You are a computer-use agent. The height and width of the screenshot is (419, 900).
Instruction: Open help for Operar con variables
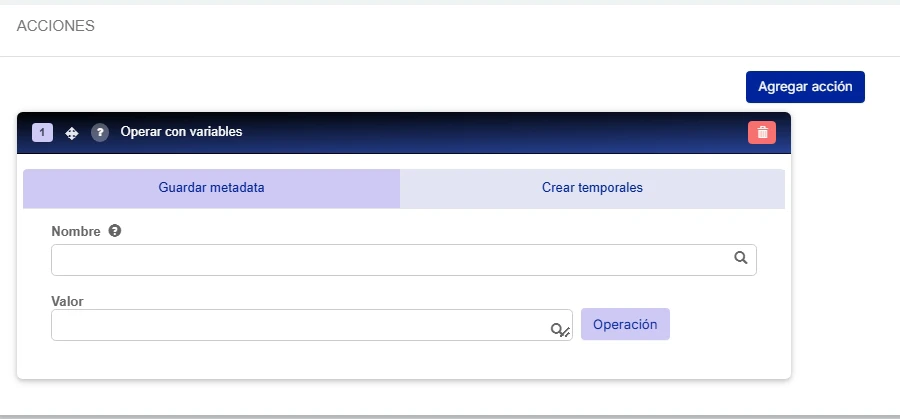pyautogui.click(x=100, y=133)
